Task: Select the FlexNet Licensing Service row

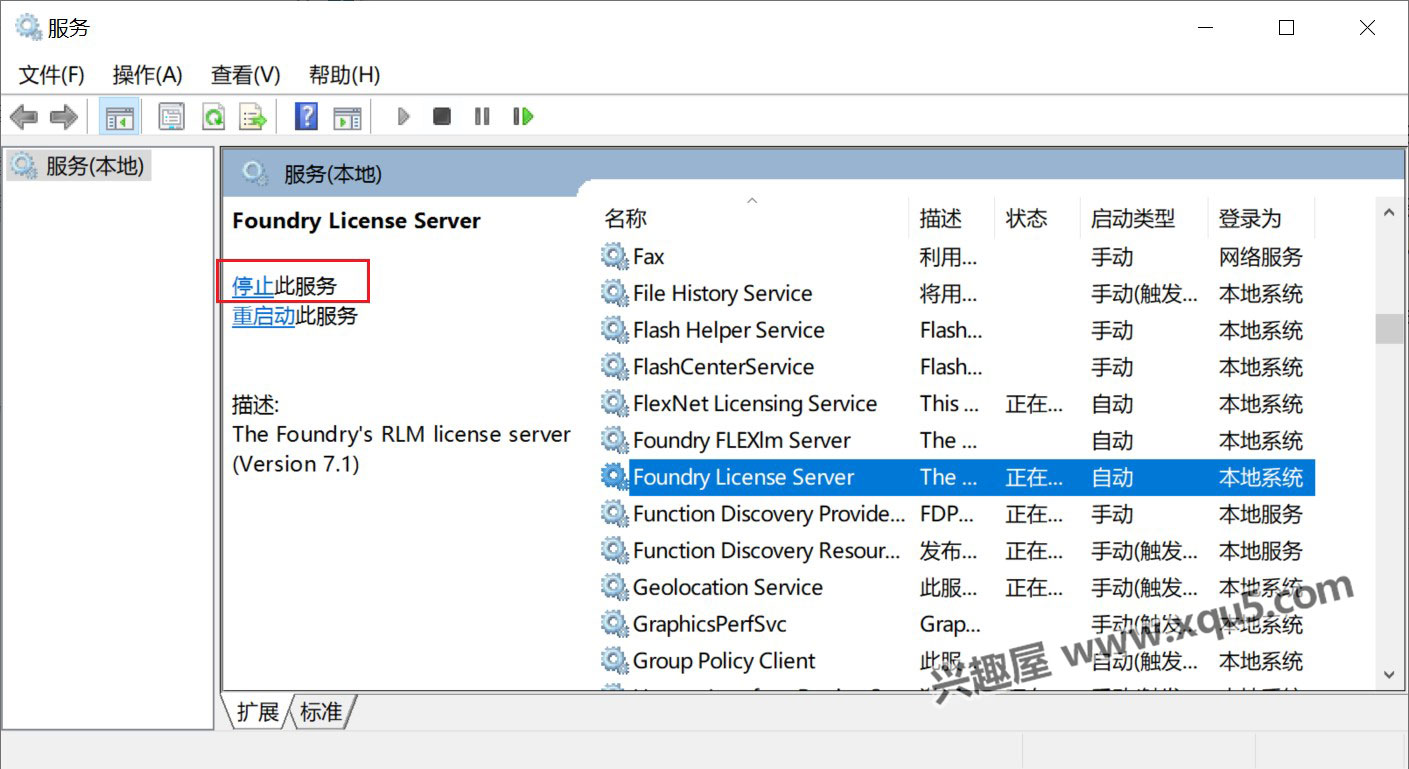Action: coord(957,404)
